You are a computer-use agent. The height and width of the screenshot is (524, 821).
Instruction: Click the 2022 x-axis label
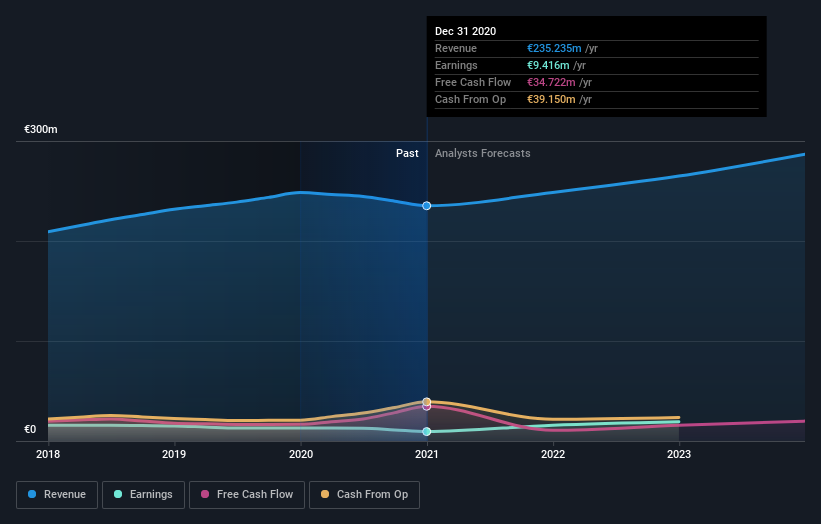(553, 454)
